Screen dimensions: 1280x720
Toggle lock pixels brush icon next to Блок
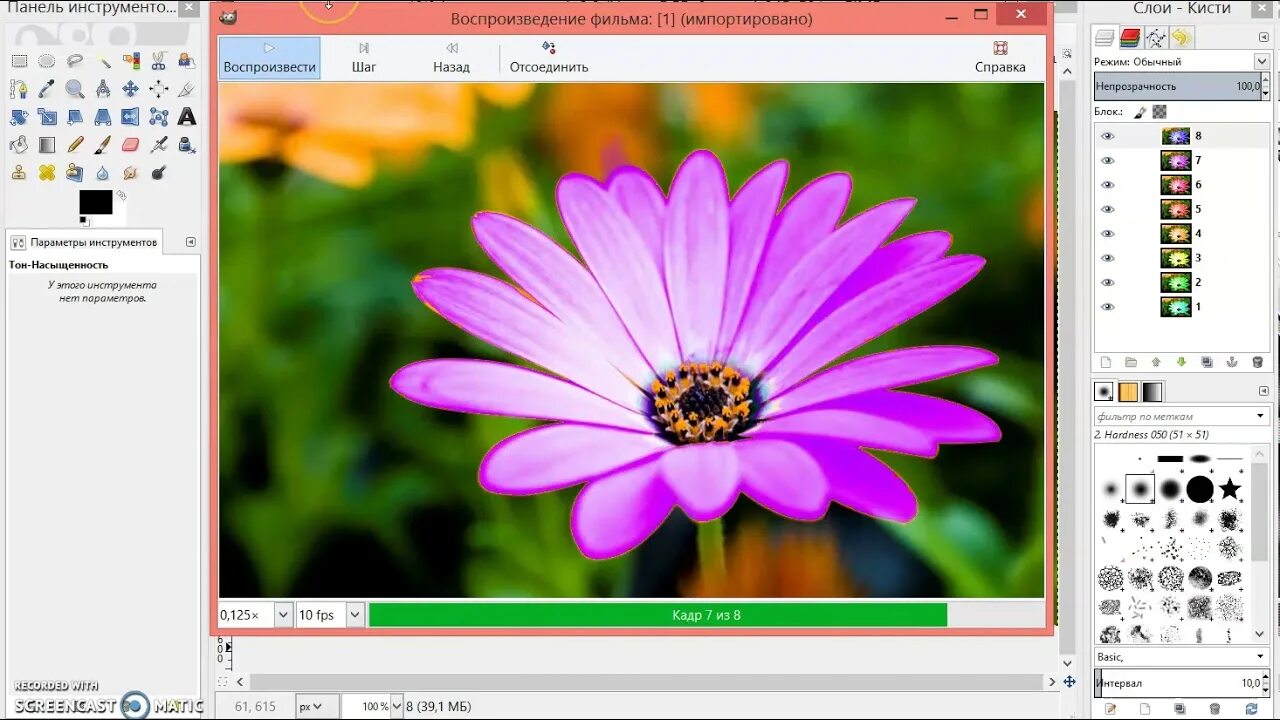(x=1140, y=112)
